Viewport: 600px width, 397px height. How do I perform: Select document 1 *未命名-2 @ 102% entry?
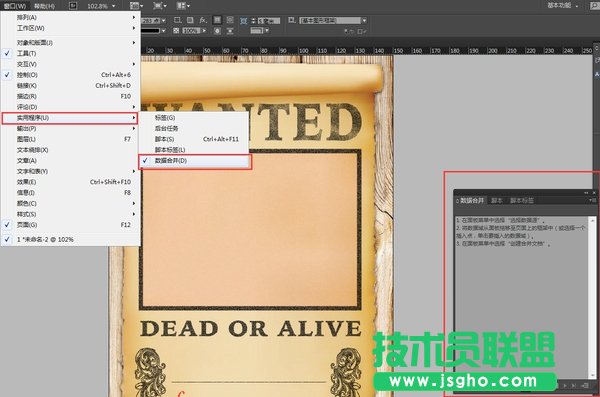(70, 239)
